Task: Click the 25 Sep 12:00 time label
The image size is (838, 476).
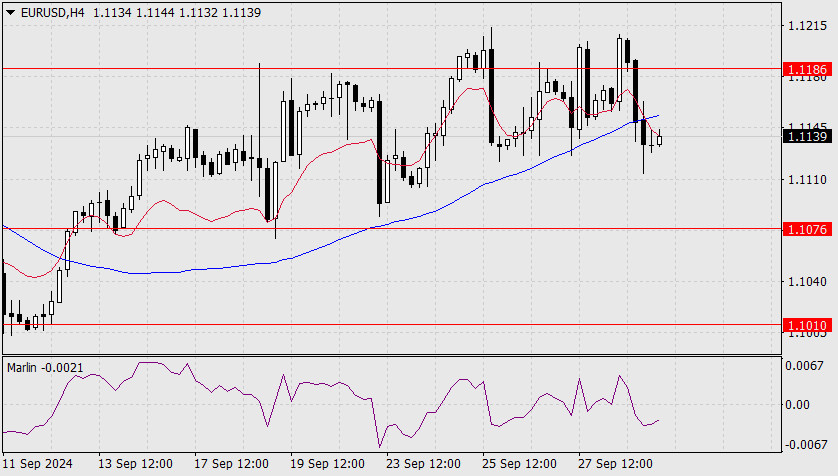Action: (x=519, y=463)
